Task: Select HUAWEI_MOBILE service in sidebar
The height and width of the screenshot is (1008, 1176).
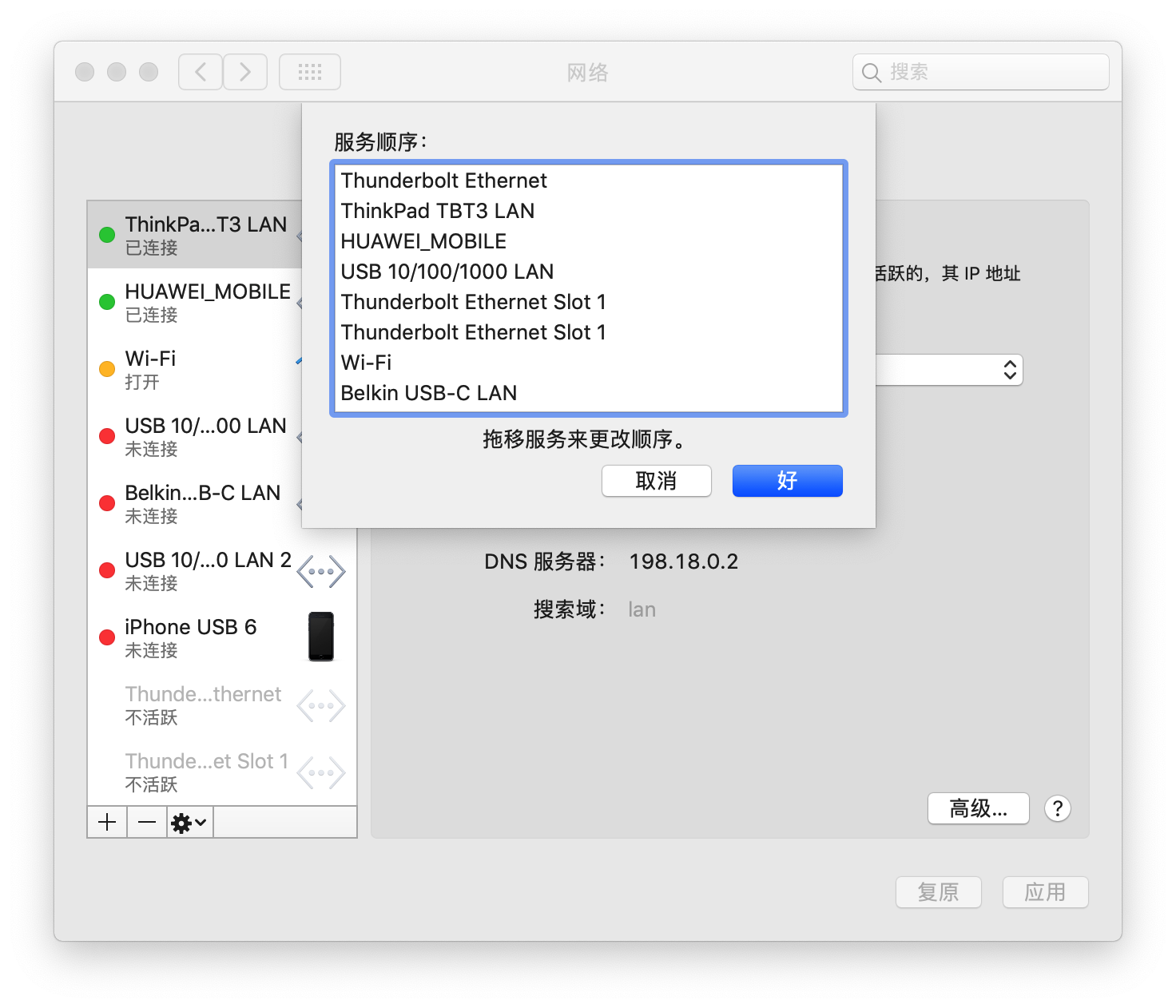Action: point(195,302)
